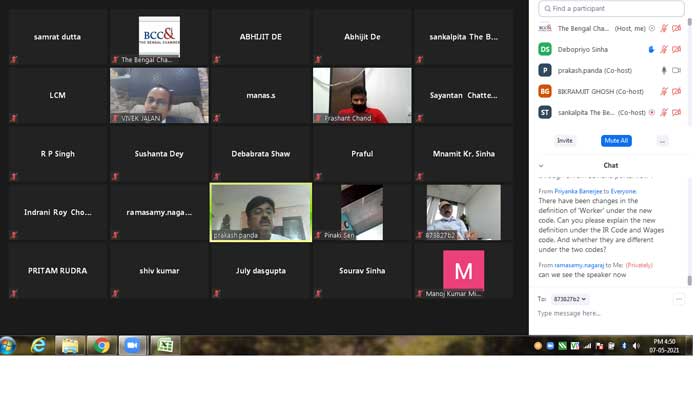
Task: Click prakash.panda's video camera icon in list
Action: coord(676,71)
